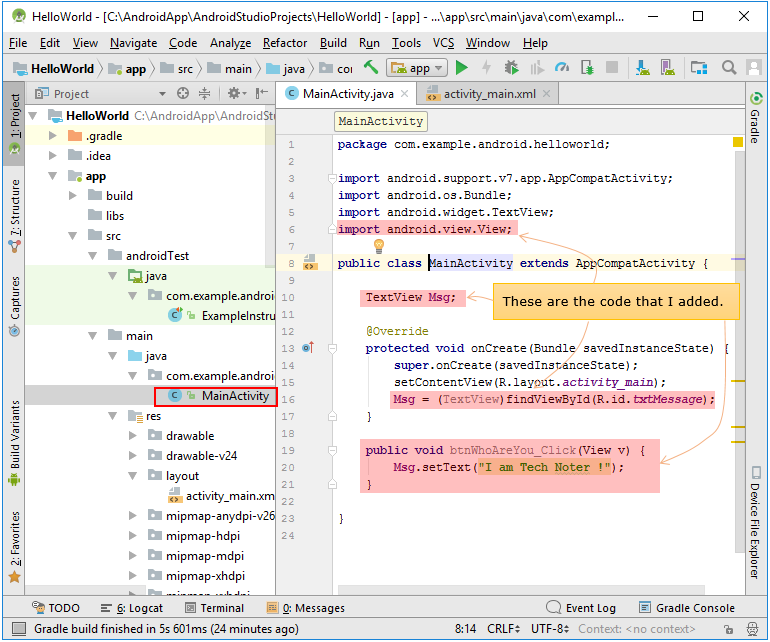Collapse the layout folder

[x=133, y=476]
